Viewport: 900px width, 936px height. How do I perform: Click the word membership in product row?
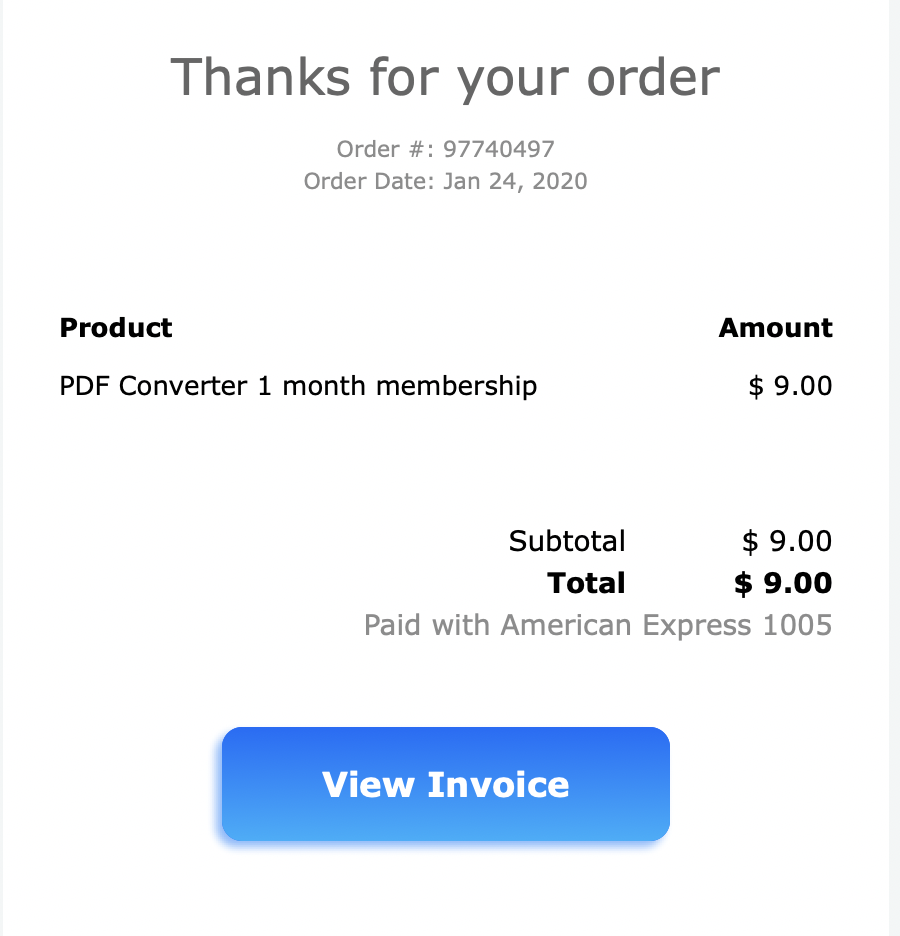(457, 387)
